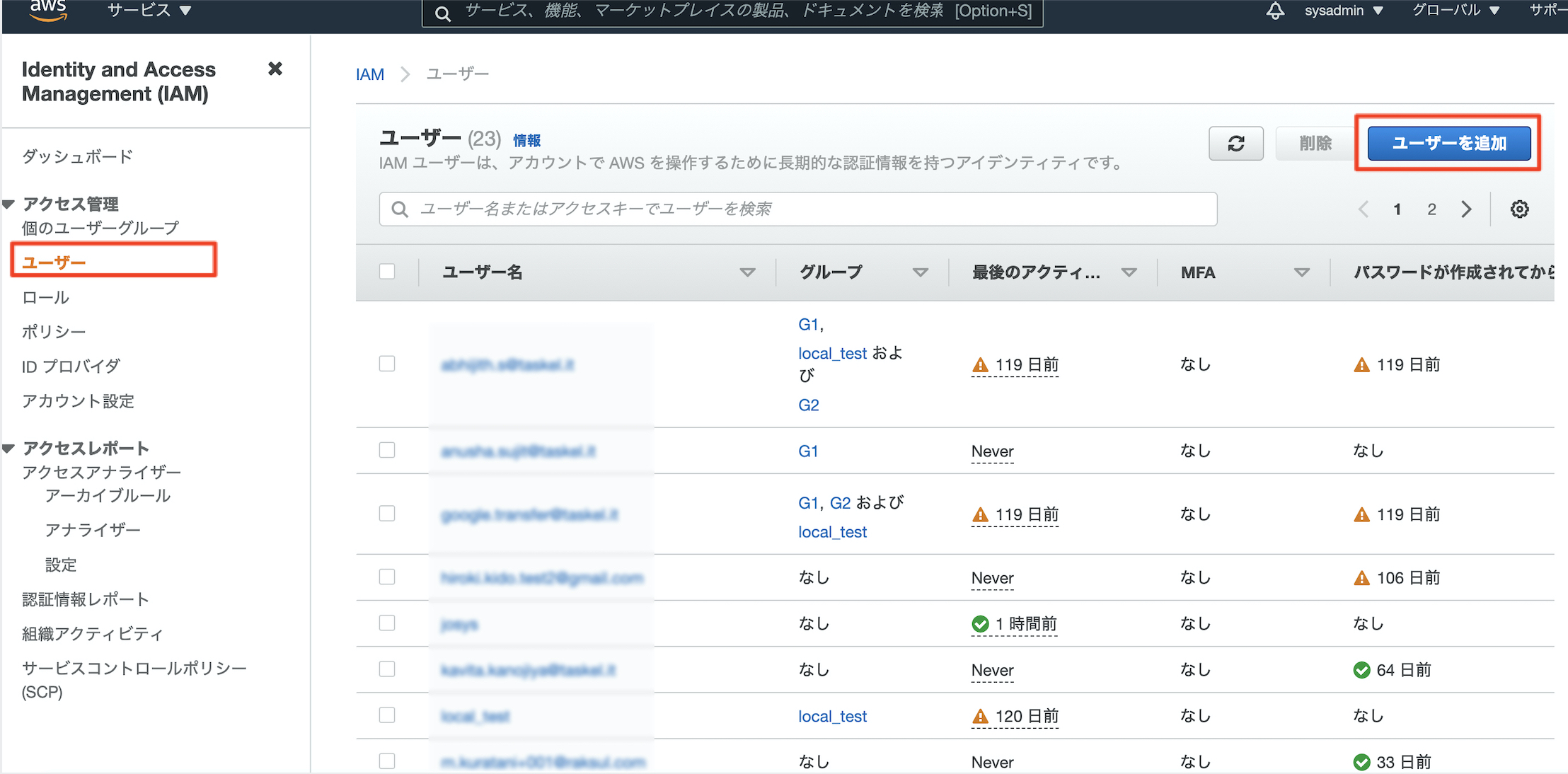Toggle the select-all users checkbox
Screen dimensions: 1568x774
(x=387, y=272)
